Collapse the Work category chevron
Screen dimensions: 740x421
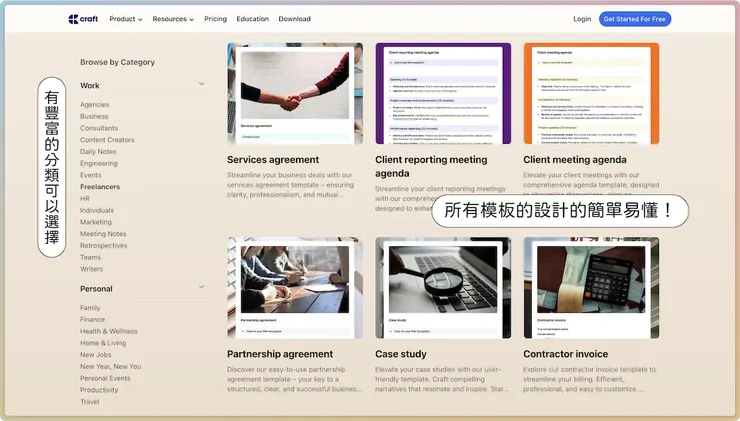pos(202,84)
